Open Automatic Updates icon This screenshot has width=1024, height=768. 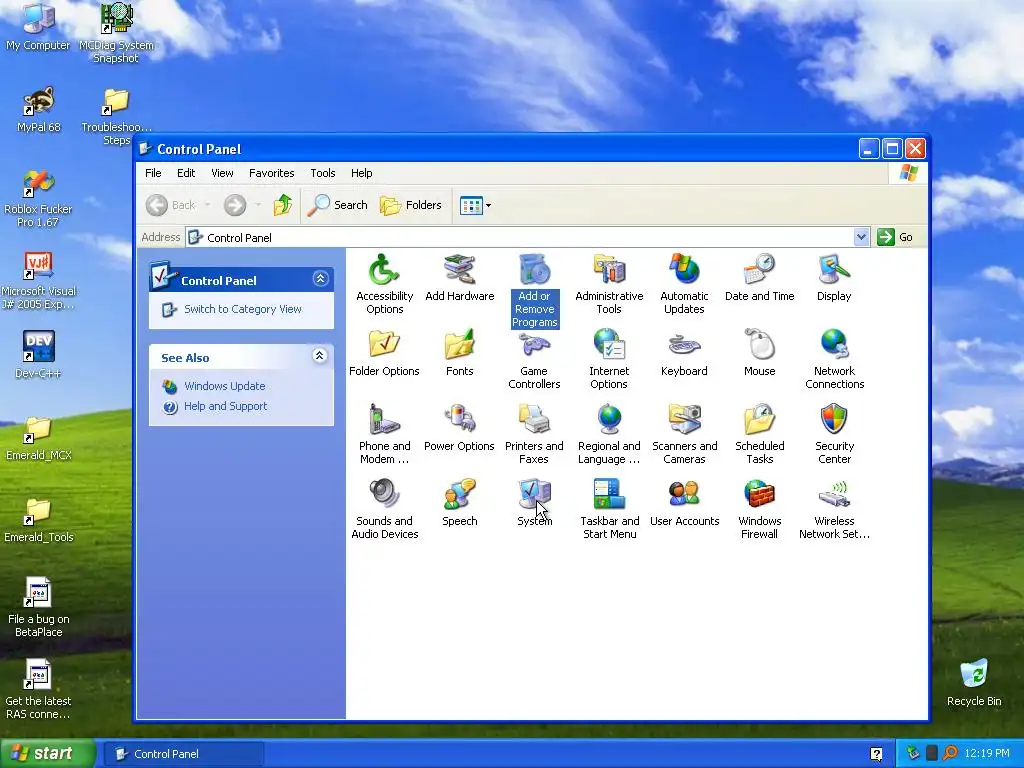[684, 285]
